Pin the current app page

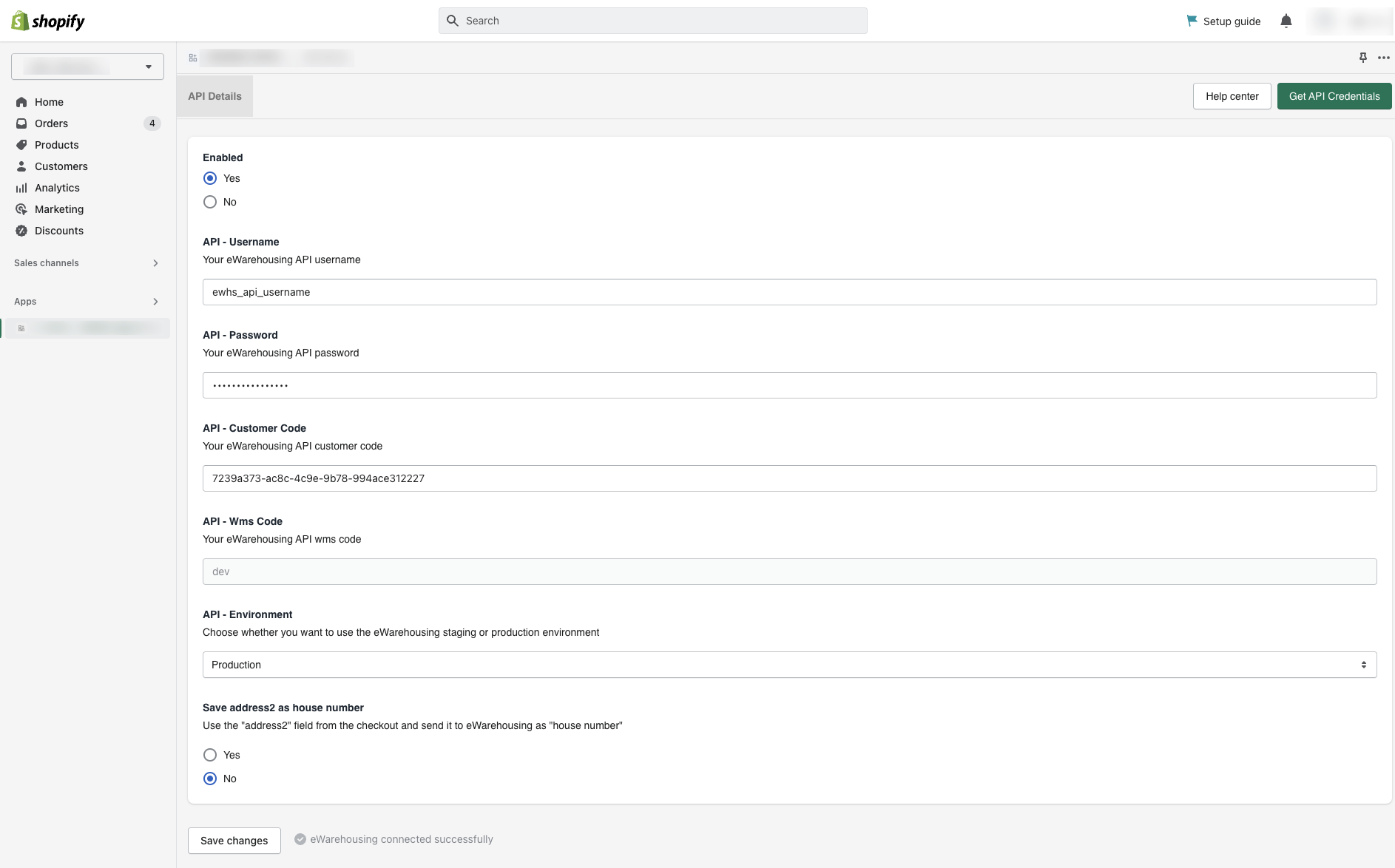(1363, 58)
